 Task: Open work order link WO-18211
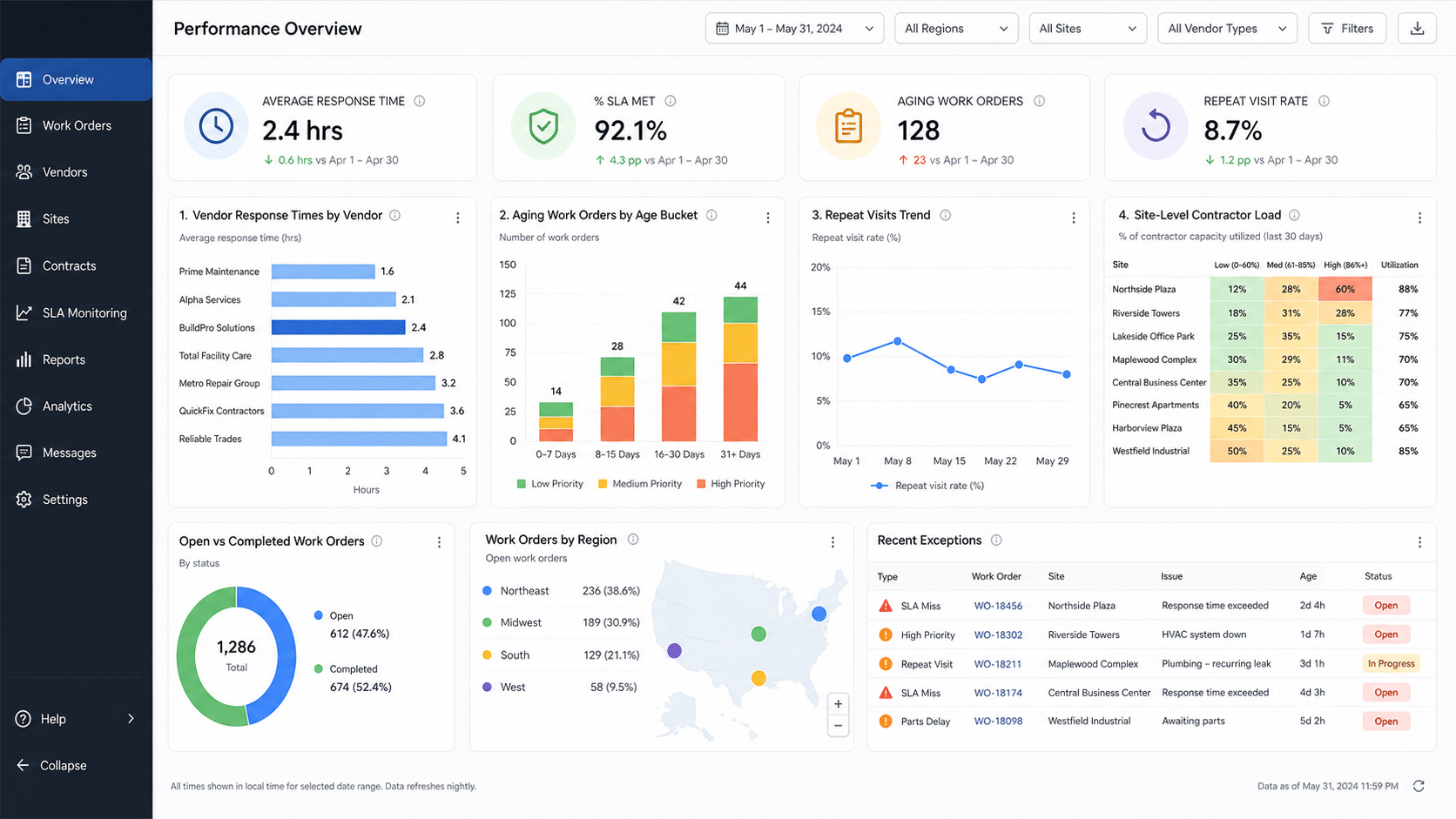[998, 664]
